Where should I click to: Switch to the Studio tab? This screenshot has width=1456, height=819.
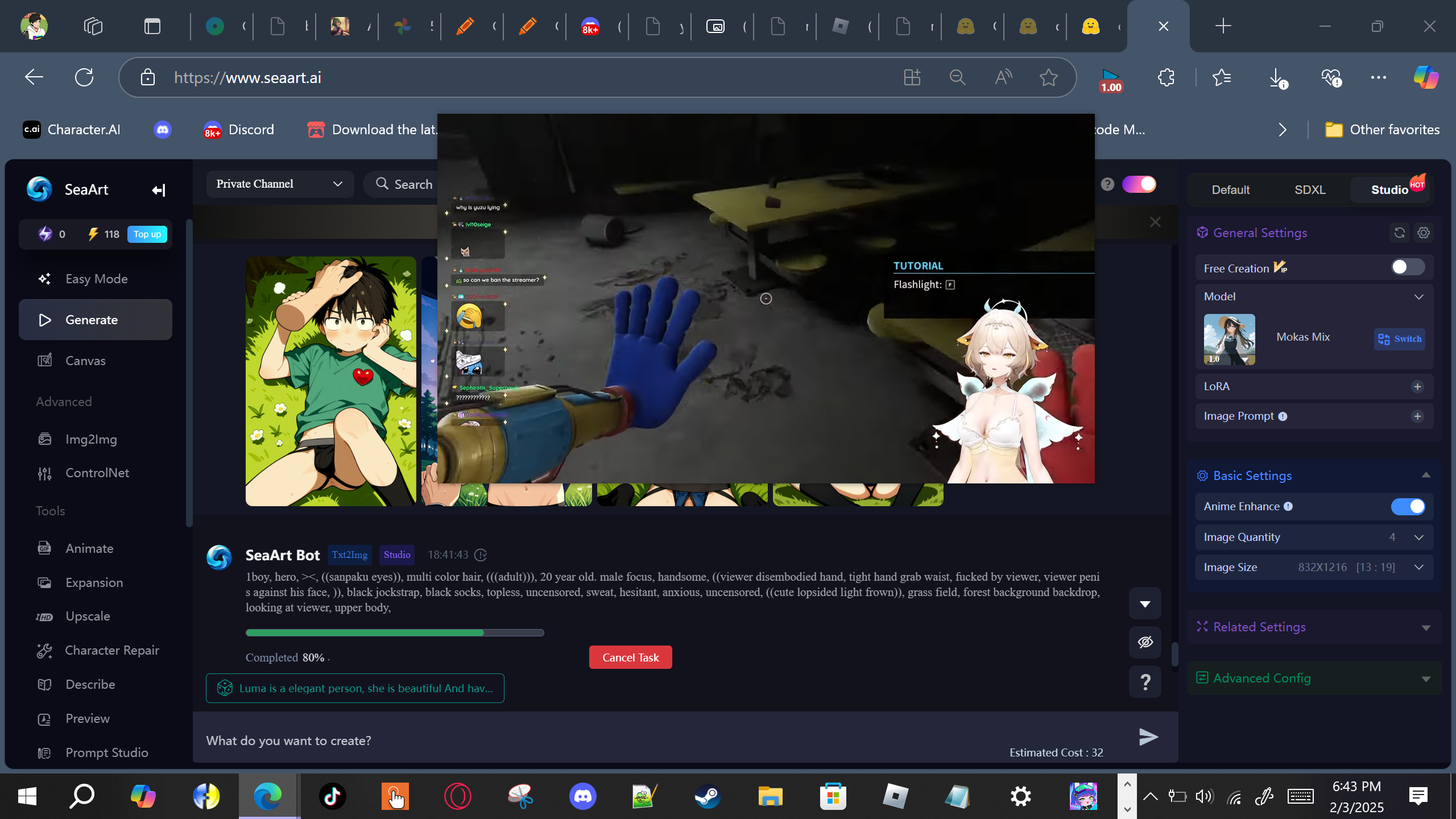click(1389, 190)
